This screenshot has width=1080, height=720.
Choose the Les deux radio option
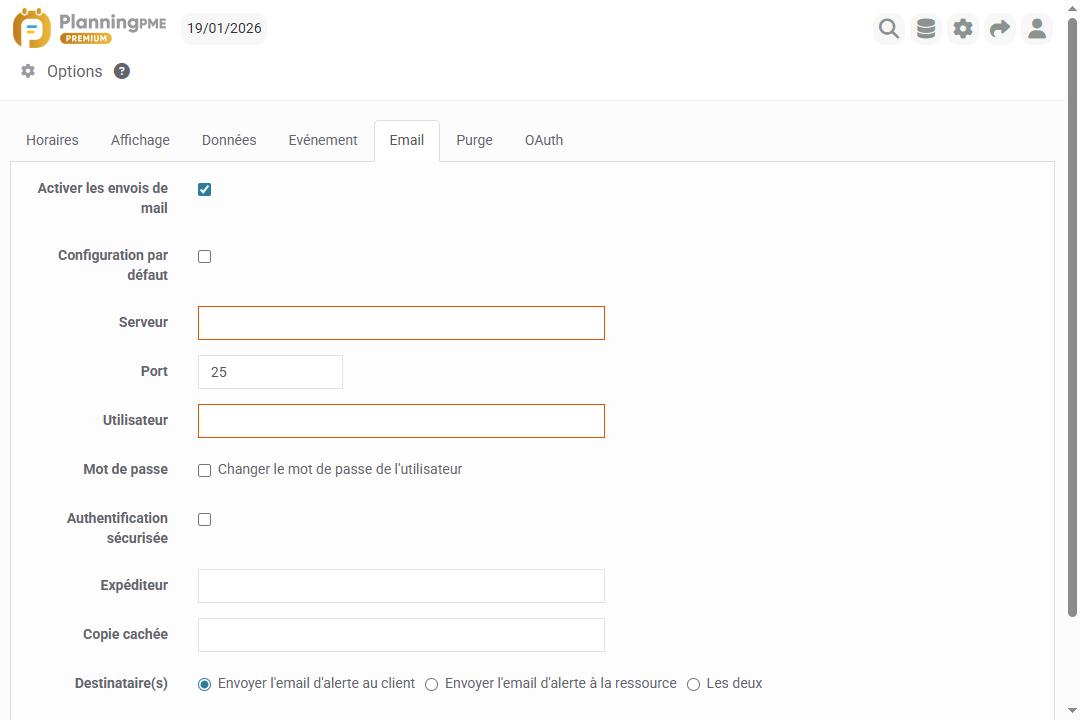pos(694,684)
